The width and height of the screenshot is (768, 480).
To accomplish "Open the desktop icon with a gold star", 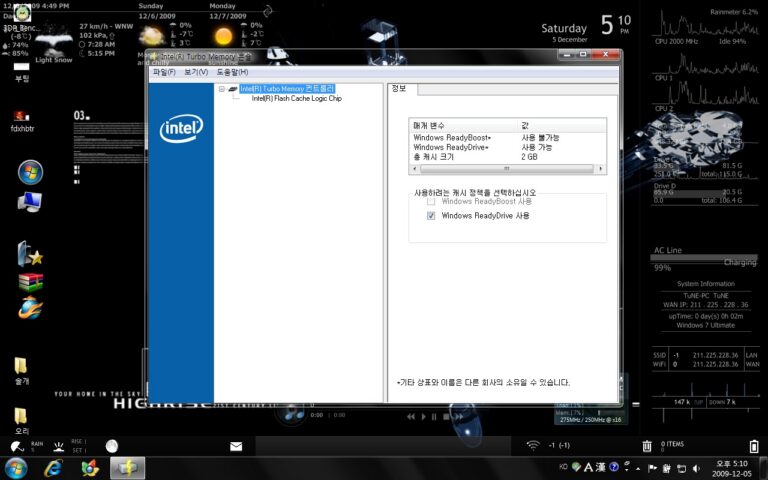I will click(x=30, y=254).
